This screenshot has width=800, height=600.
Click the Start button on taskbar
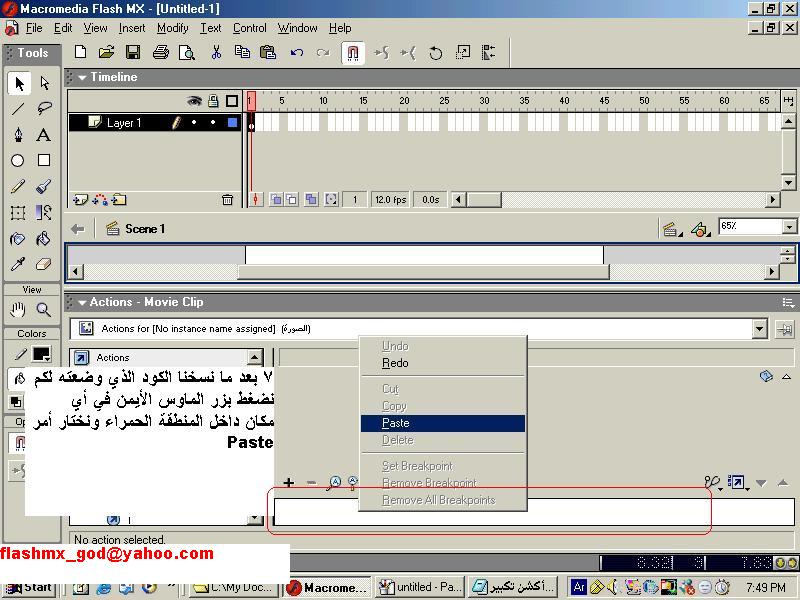(29, 587)
